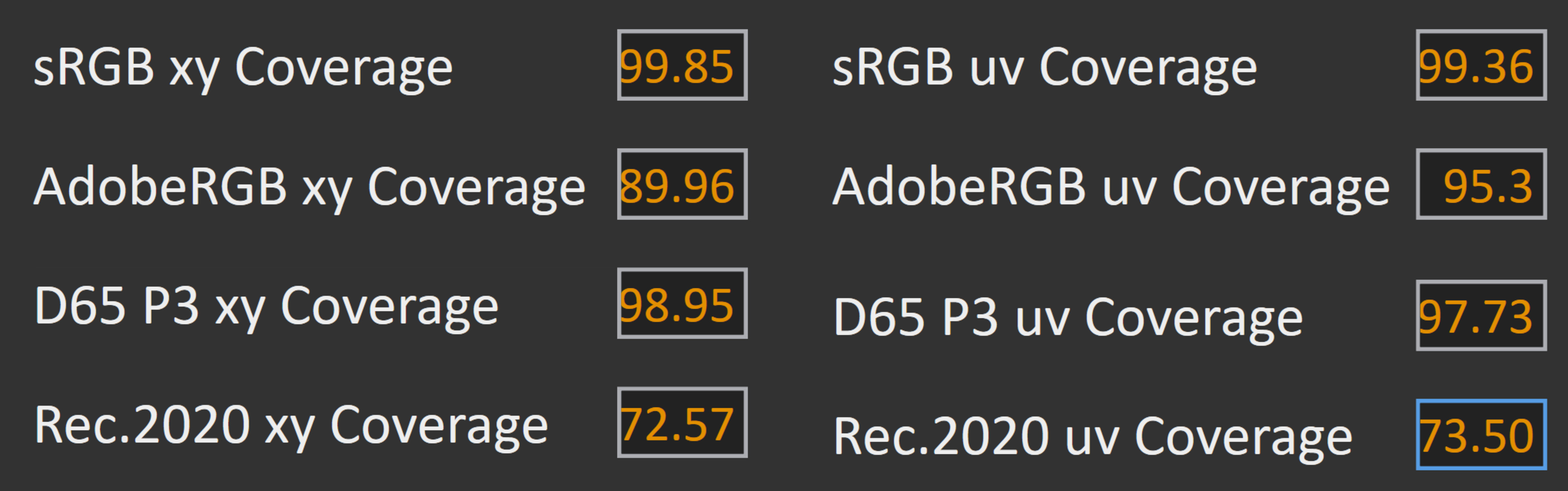Click the Rec.2020 xy Coverage value field
1568x491 pixels.
click(682, 423)
